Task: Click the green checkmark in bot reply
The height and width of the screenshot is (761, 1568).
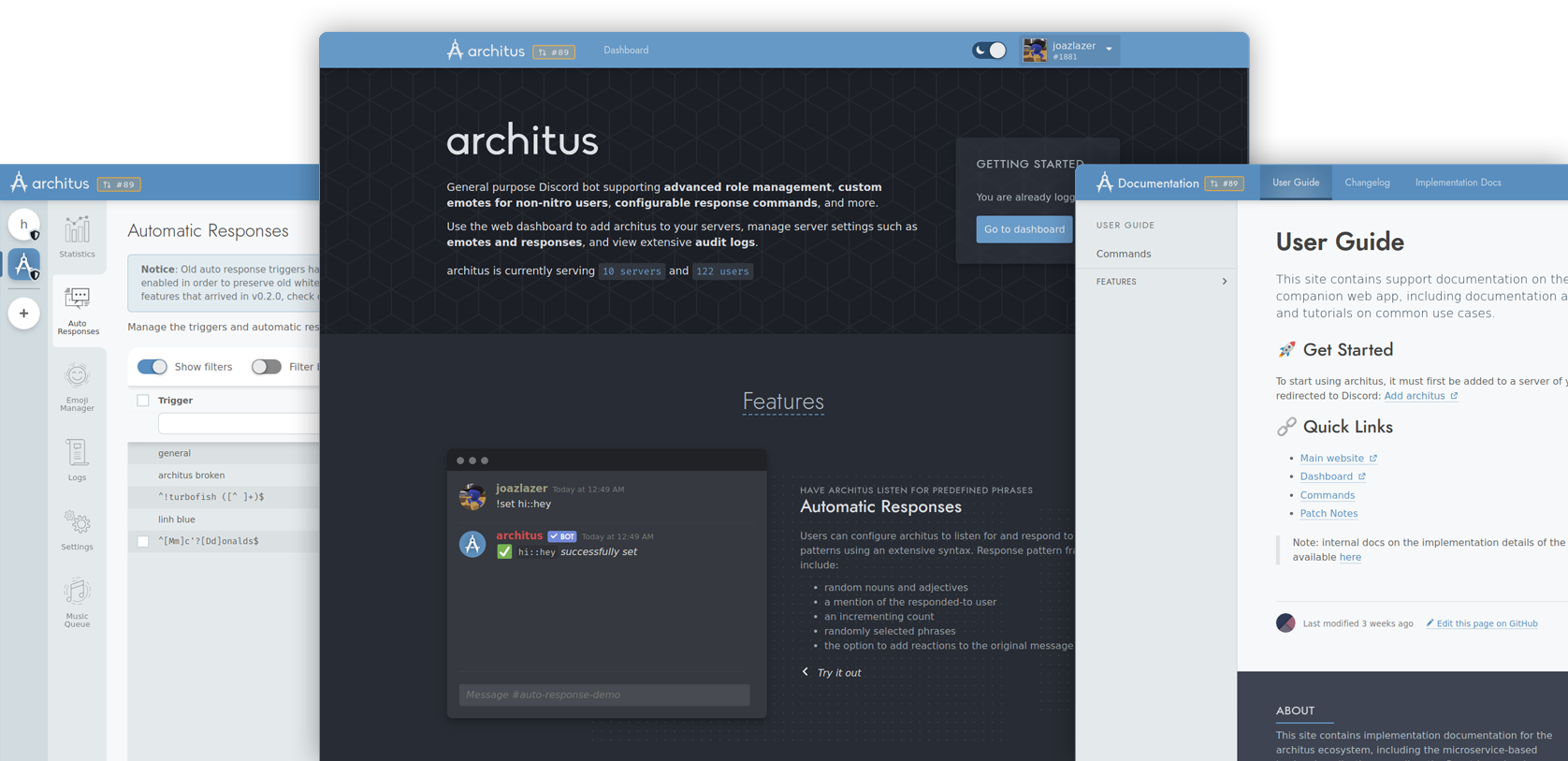Action: click(504, 551)
